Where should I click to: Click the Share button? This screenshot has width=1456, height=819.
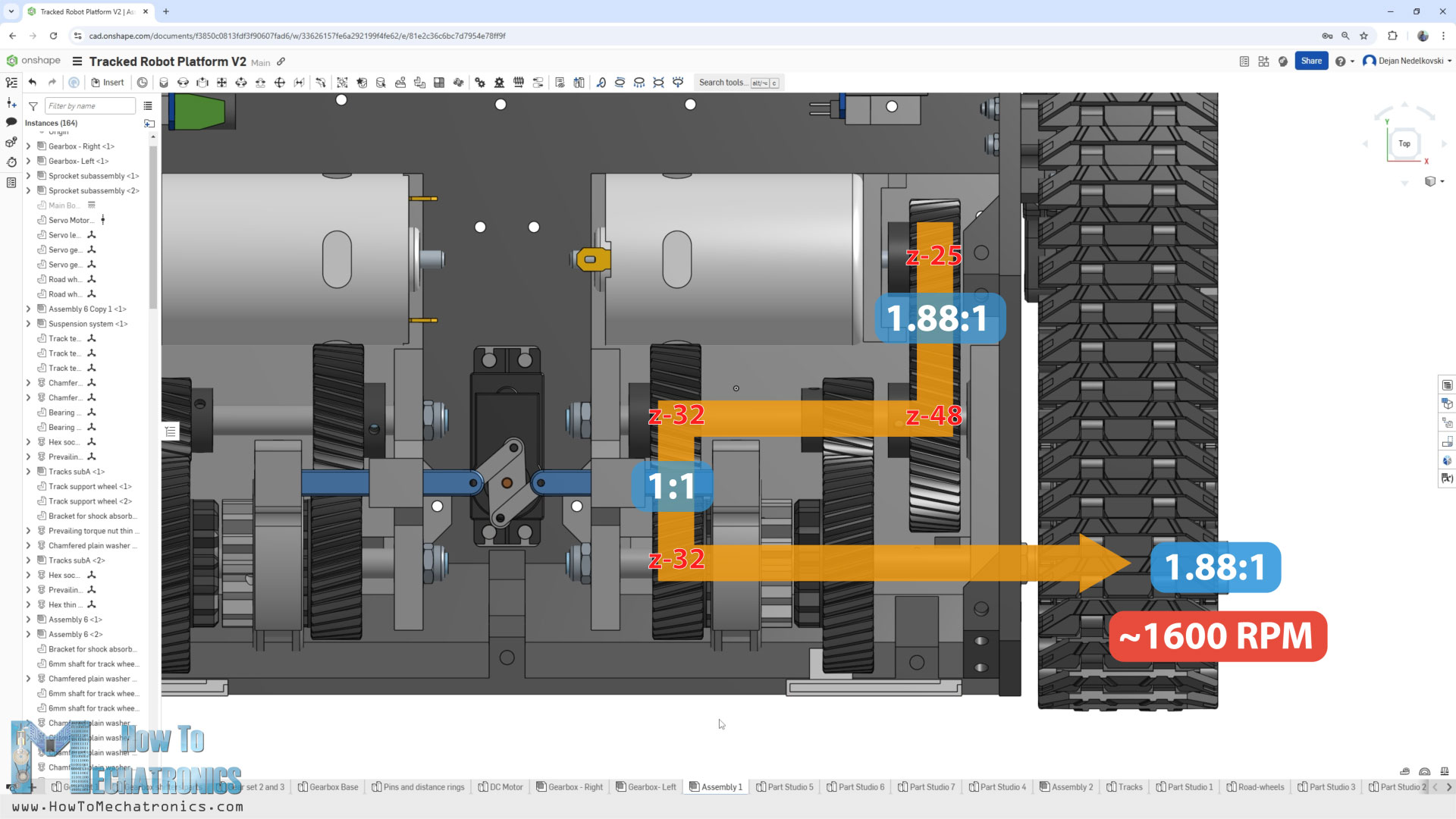coord(1310,61)
